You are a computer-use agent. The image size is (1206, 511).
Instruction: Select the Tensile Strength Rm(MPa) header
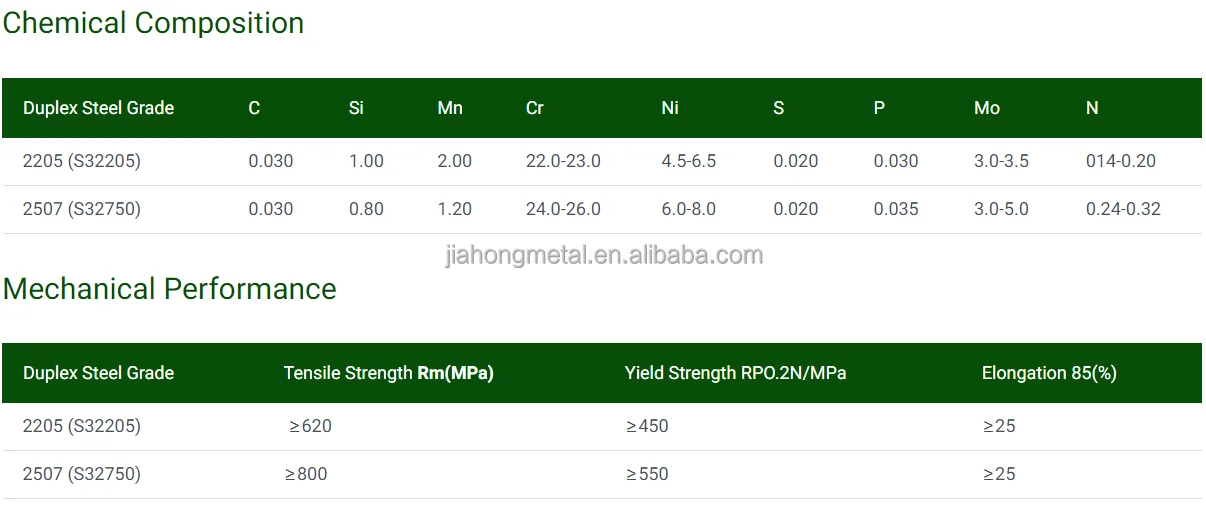click(x=388, y=373)
